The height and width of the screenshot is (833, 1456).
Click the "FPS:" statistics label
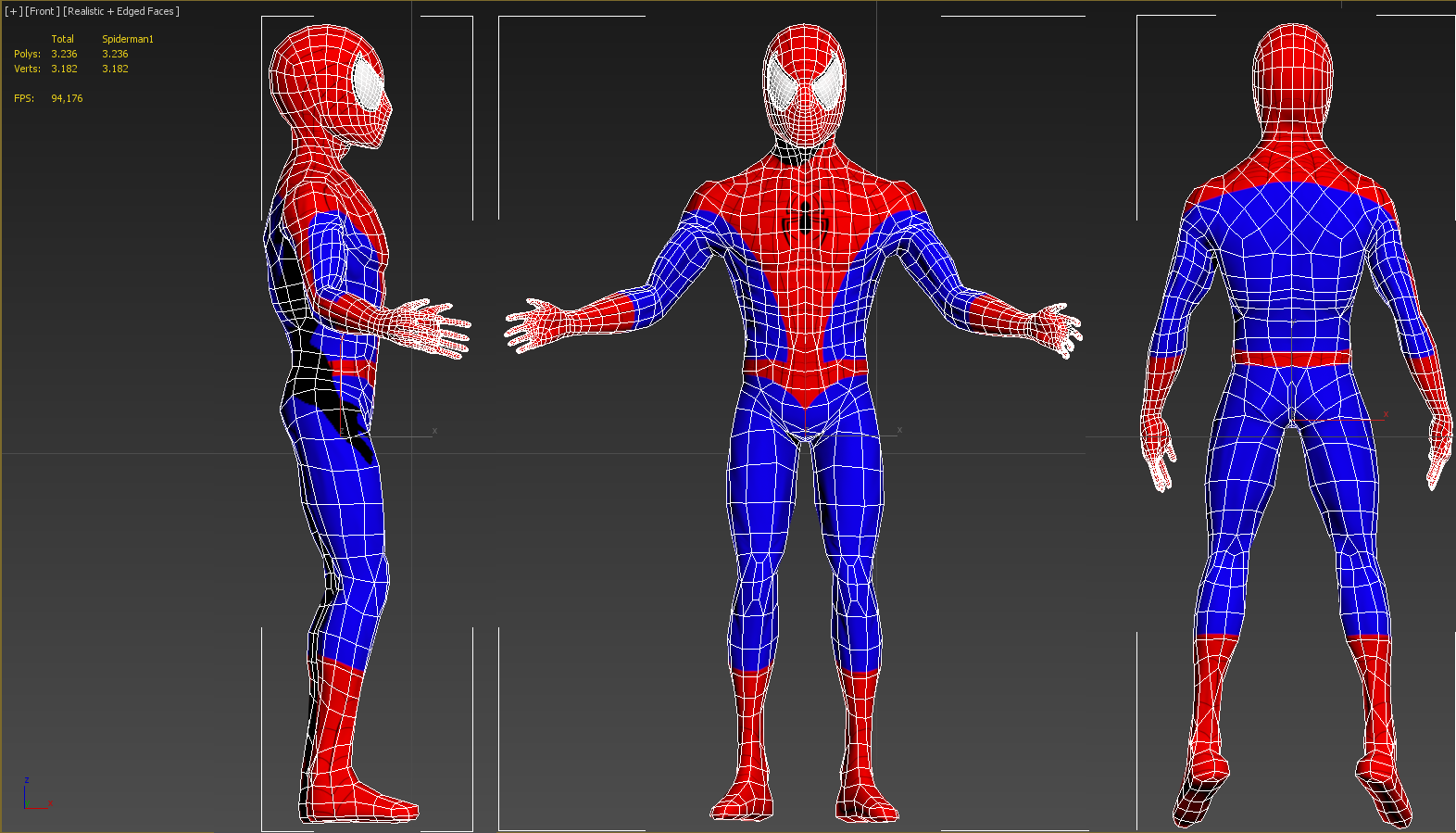pos(24,98)
